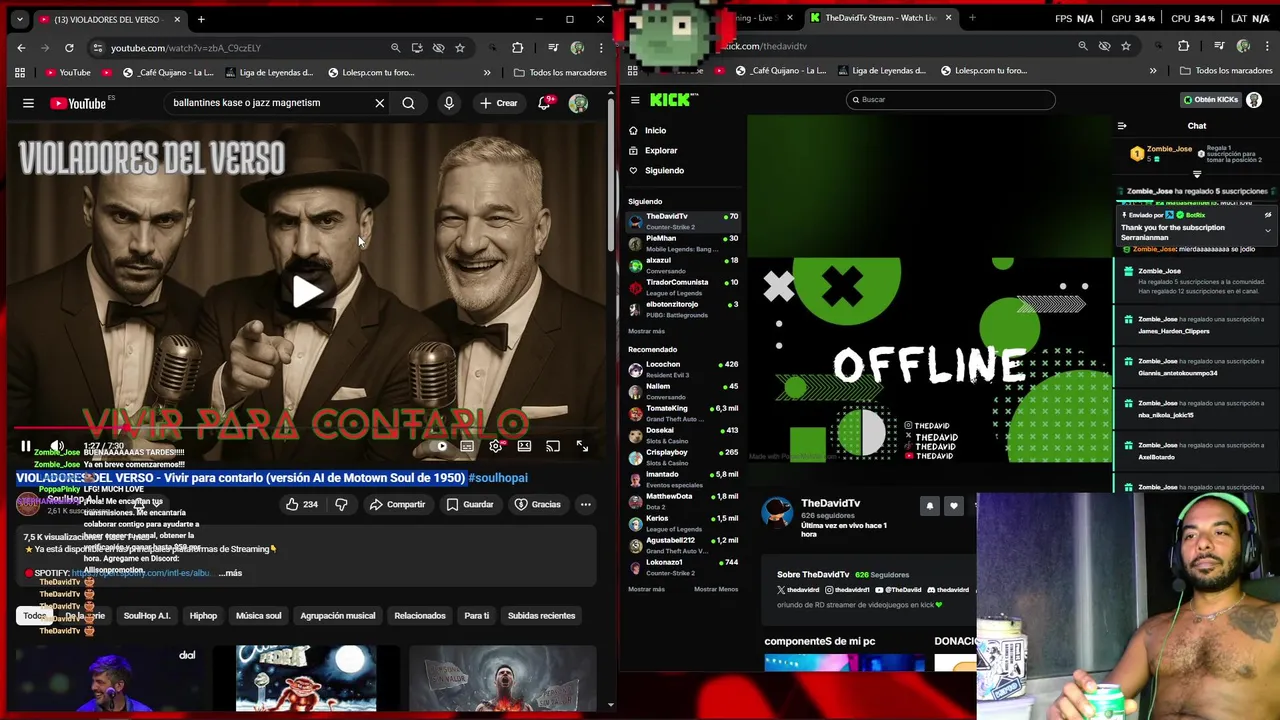Screen dimensions: 1280x720
Task: Select the Agrupación musical chip
Action: pos(338,616)
